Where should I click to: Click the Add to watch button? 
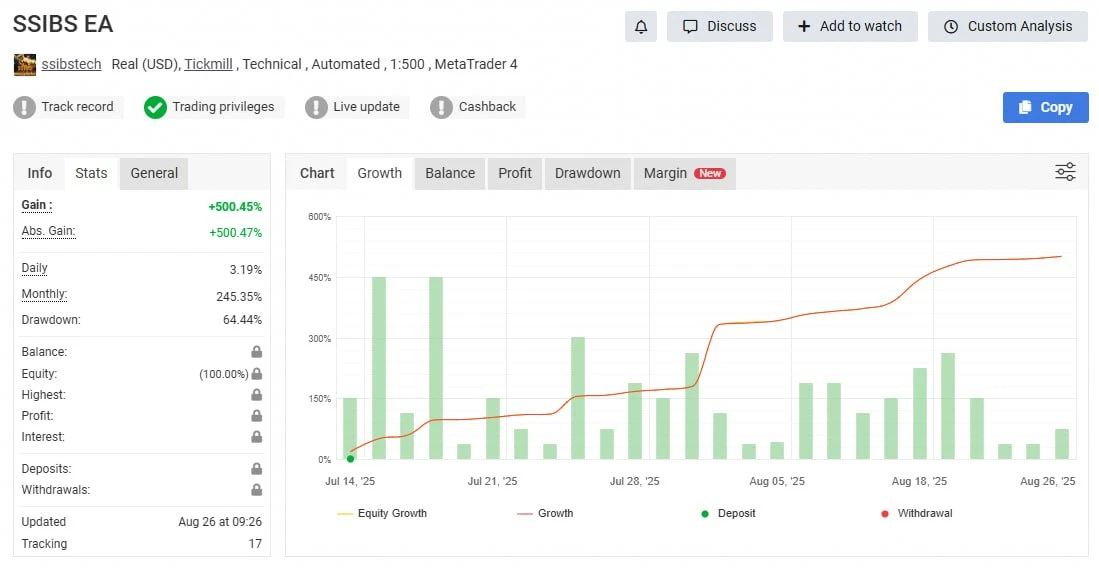(850, 27)
